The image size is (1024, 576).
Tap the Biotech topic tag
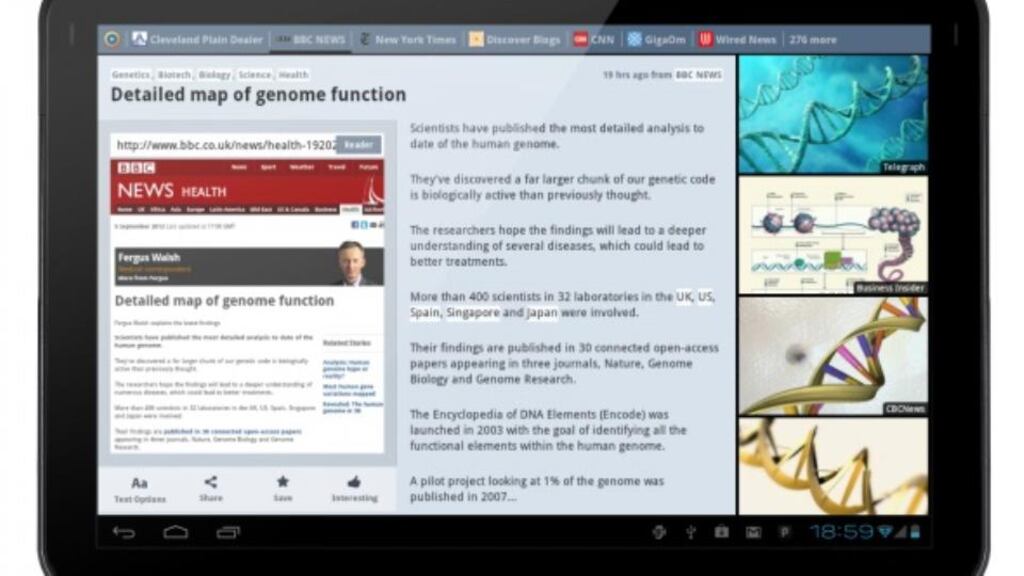tap(174, 75)
